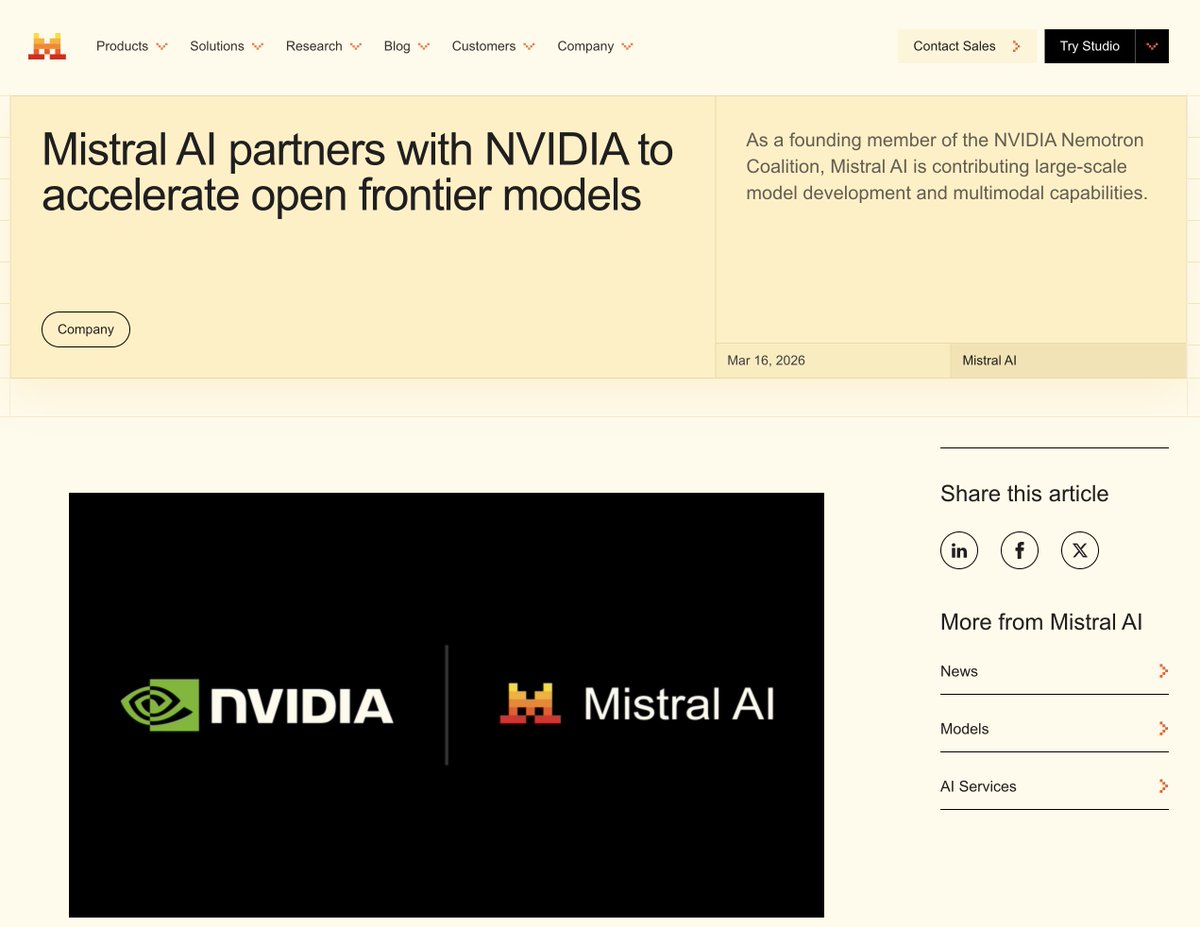Open the AI Services link
The width and height of the screenshot is (1200, 927).
pyautogui.click(x=1054, y=787)
